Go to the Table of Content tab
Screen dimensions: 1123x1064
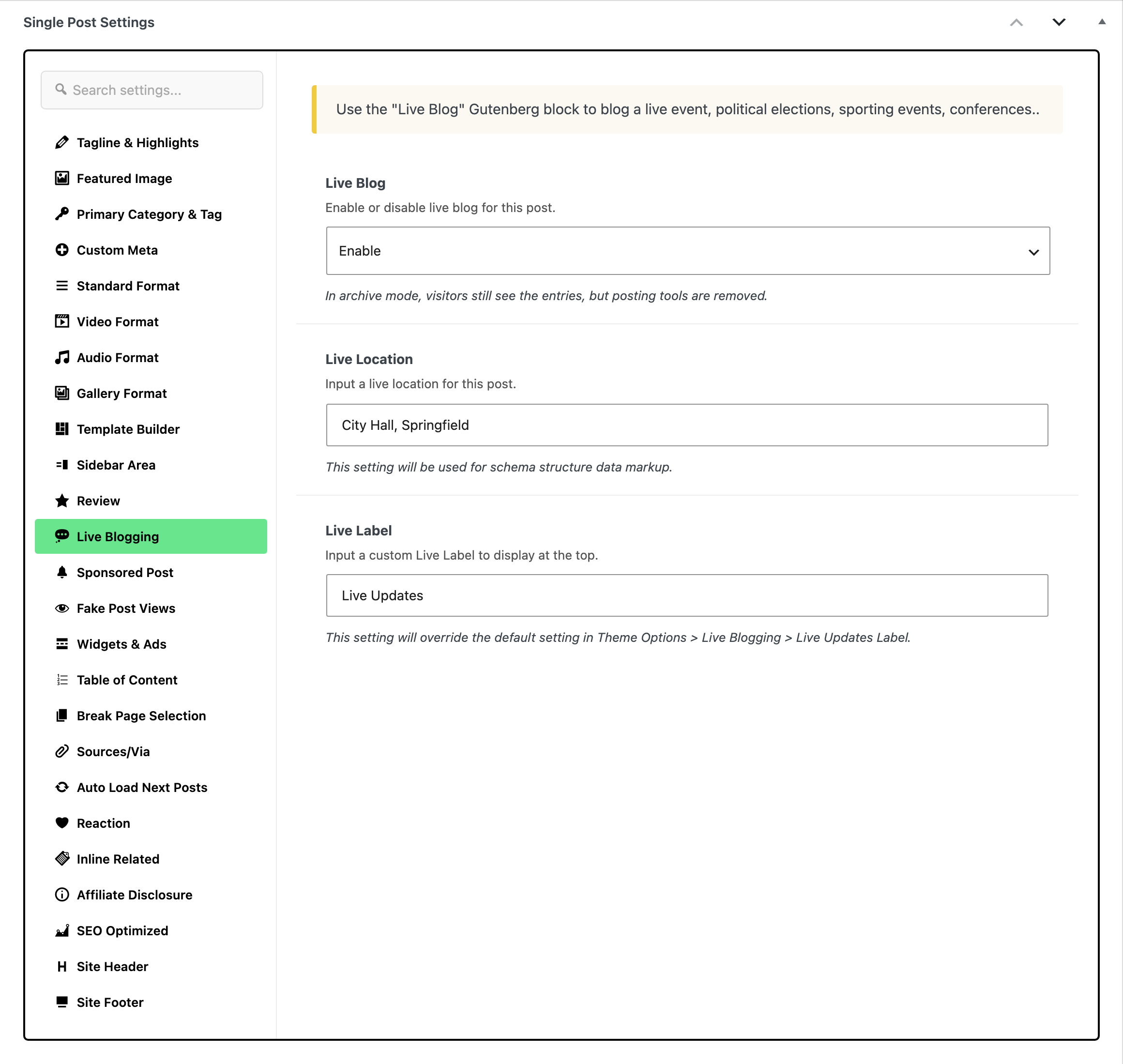(151, 680)
